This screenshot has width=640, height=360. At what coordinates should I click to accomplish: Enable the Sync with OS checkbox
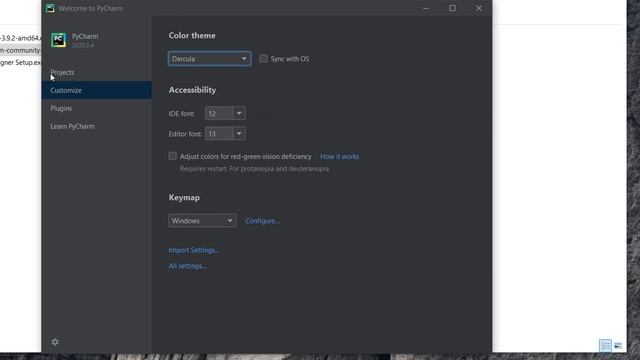(263, 59)
